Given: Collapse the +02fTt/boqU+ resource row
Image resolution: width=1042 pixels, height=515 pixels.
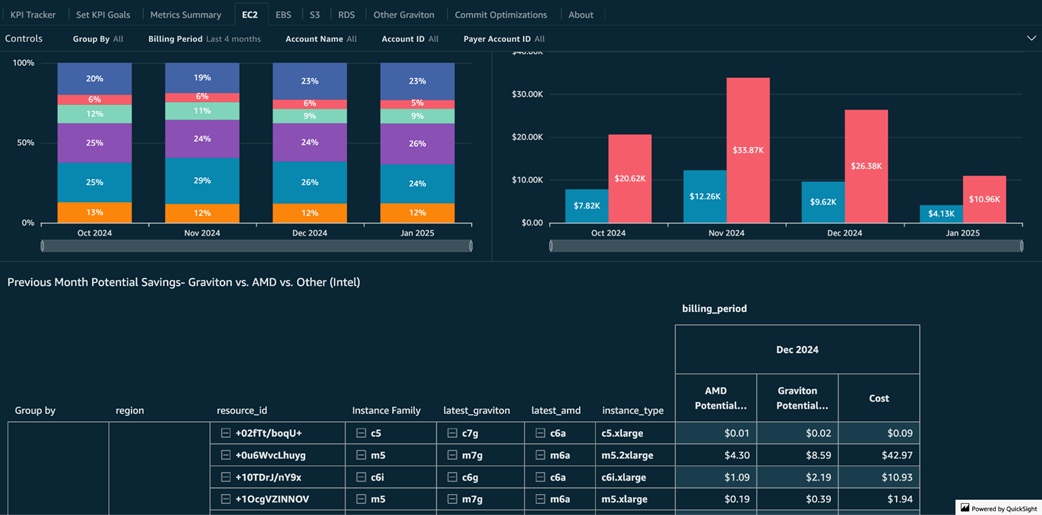Looking at the screenshot, I should point(226,433).
